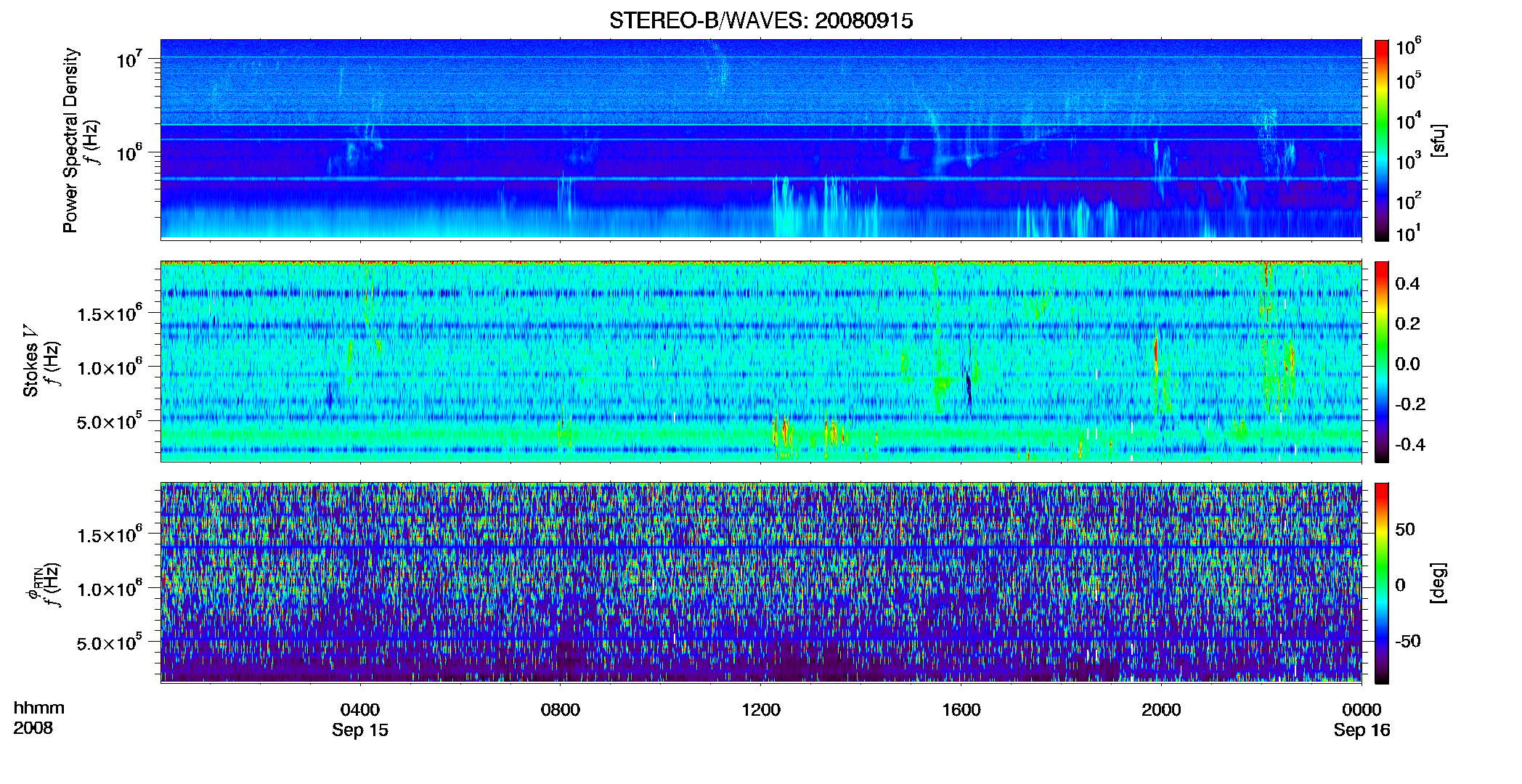Viewport: 1522px width, 784px height.
Task: Click the -50 degree colorbar value
Action: pos(1407,642)
